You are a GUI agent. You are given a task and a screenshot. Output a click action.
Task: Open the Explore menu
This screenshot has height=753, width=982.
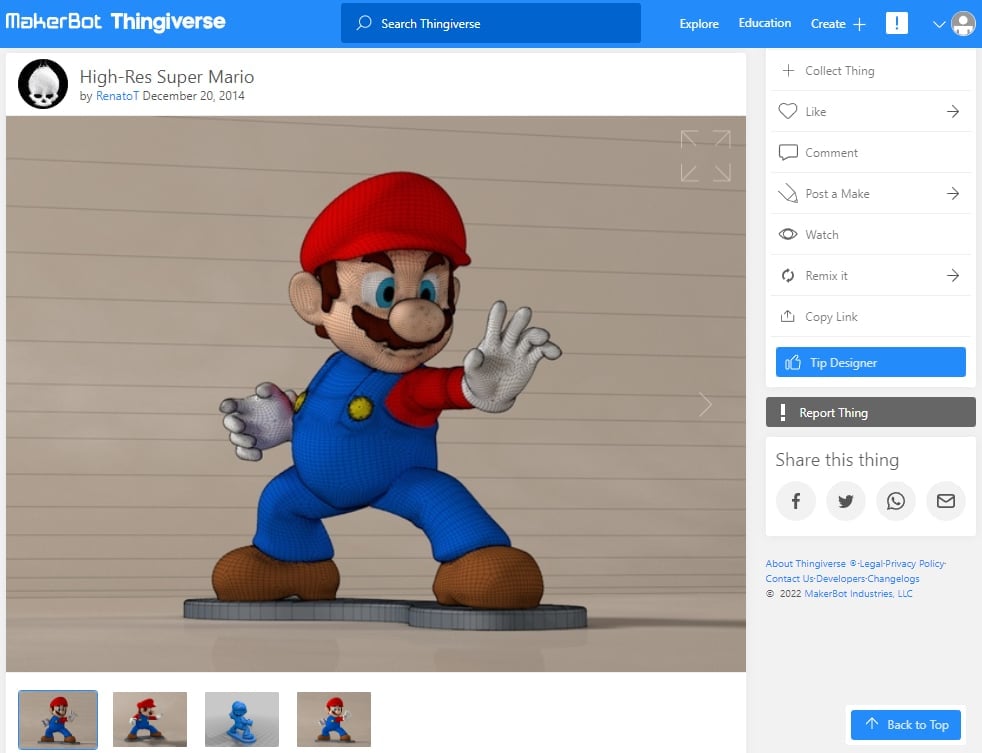[699, 24]
